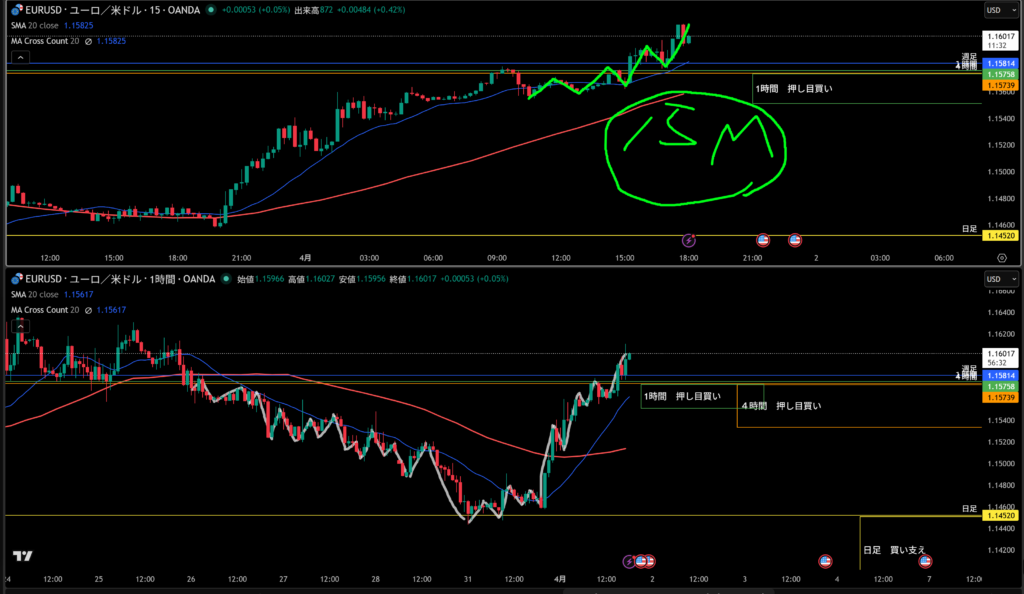Open the USD currency dropdown on the bottom chart
The width and height of the screenshot is (1024, 594).
coord(993,278)
